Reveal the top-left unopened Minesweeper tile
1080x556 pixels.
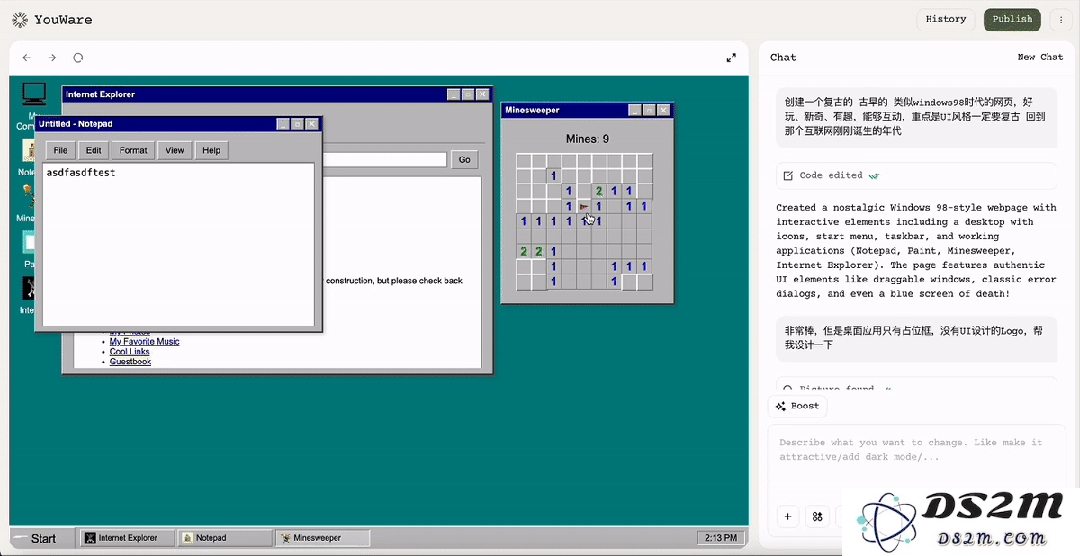(x=523, y=161)
